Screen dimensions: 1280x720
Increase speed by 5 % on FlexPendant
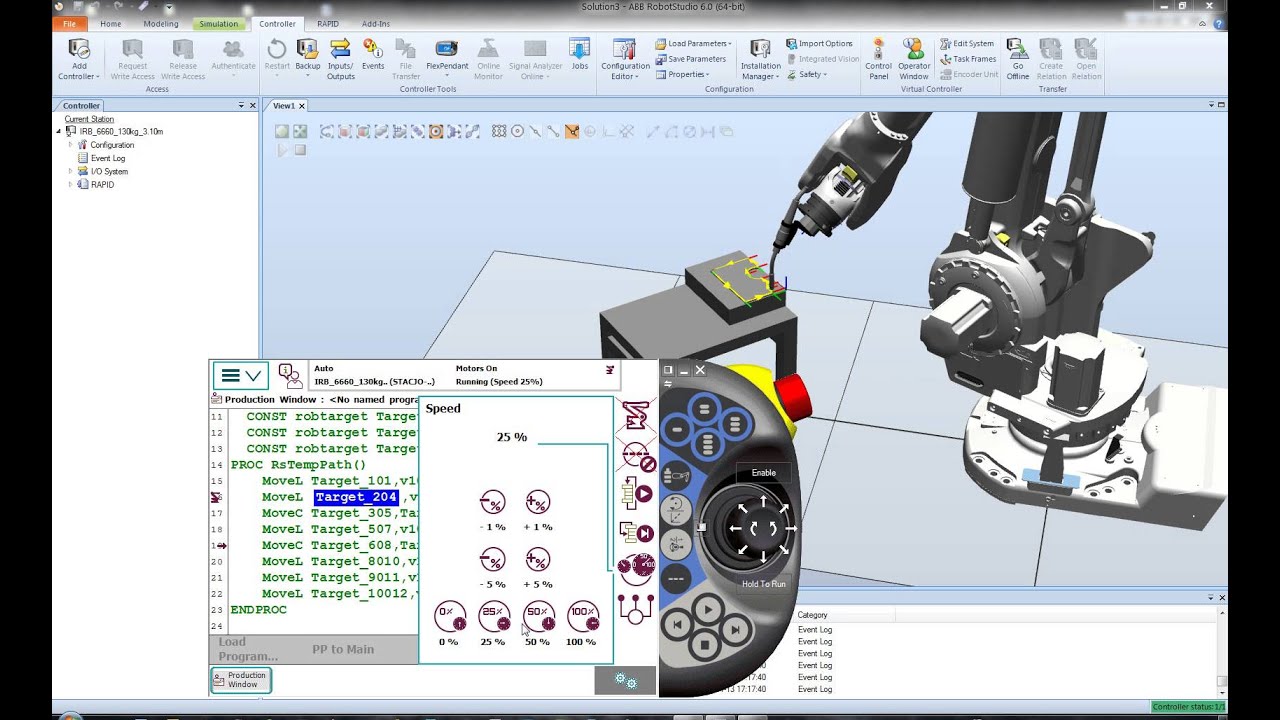pyautogui.click(x=538, y=560)
